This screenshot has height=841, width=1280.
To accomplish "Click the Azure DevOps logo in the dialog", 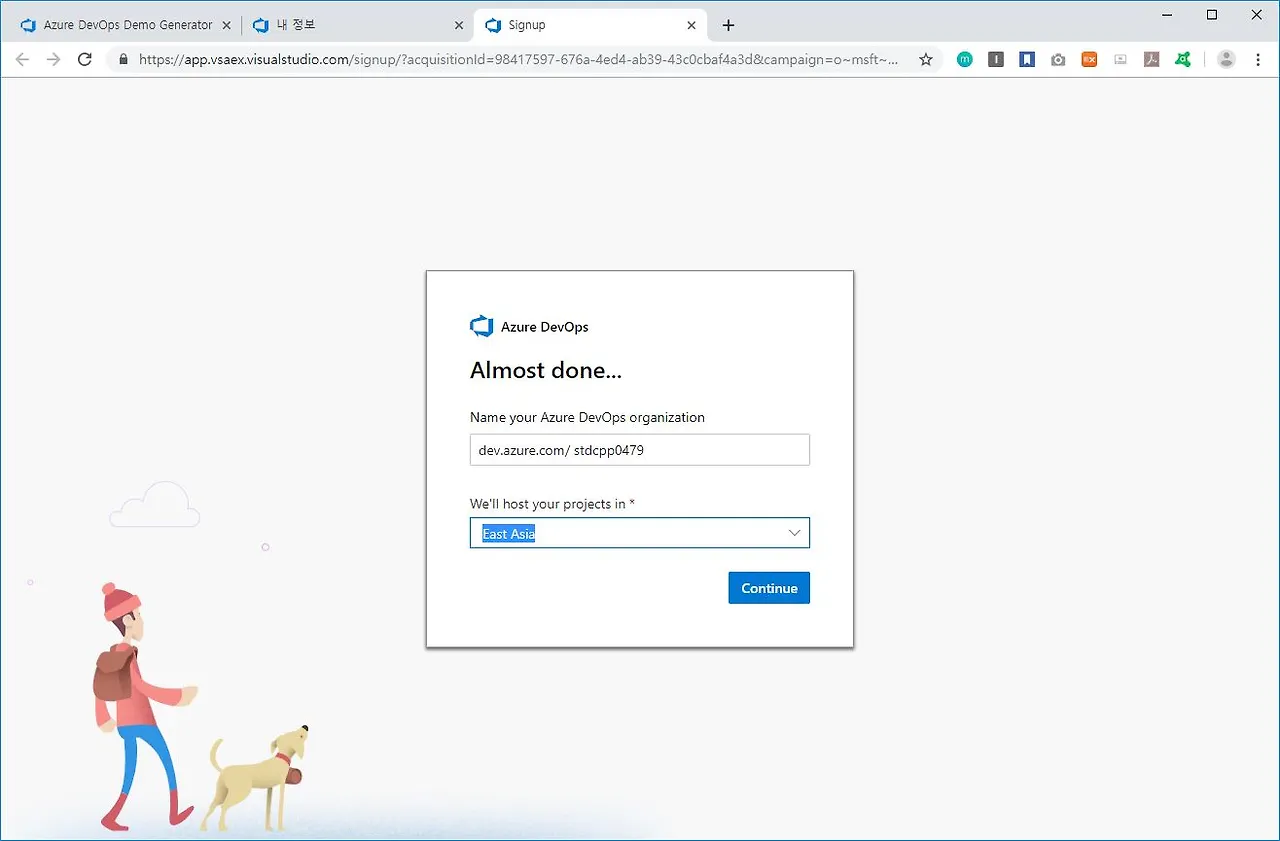I will pos(481,325).
